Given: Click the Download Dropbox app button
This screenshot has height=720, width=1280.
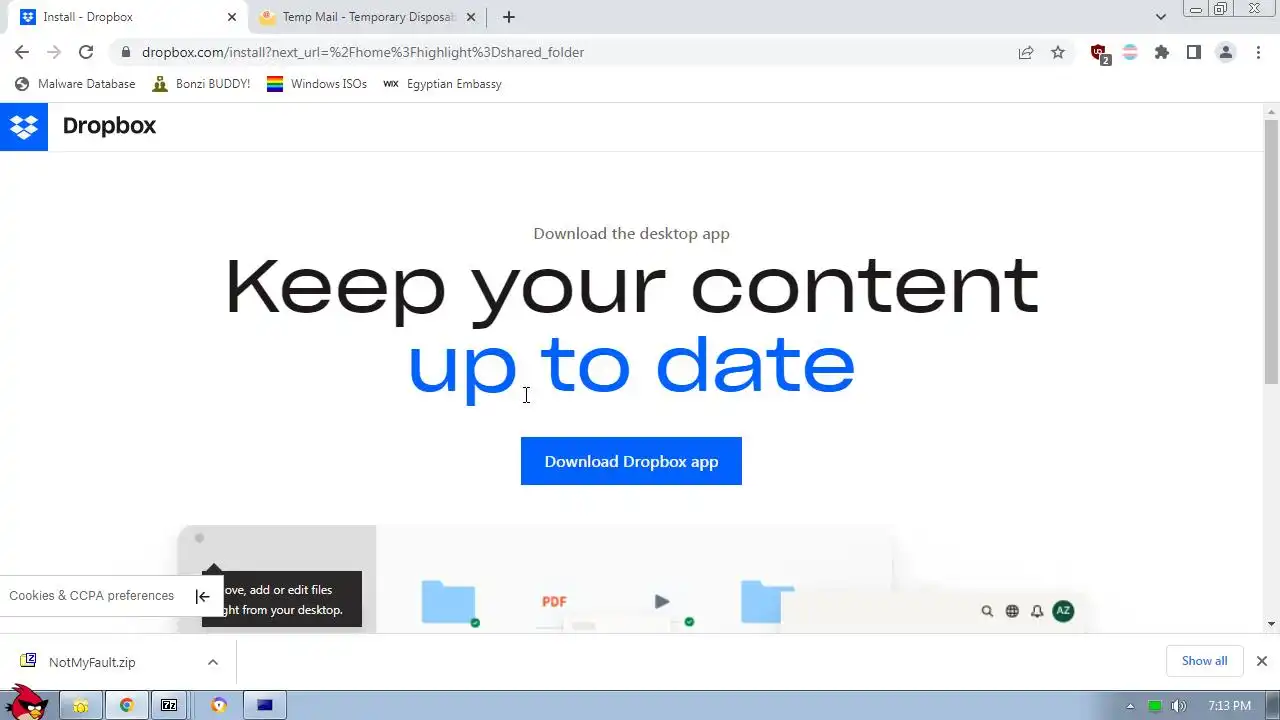Looking at the screenshot, I should click(x=631, y=461).
